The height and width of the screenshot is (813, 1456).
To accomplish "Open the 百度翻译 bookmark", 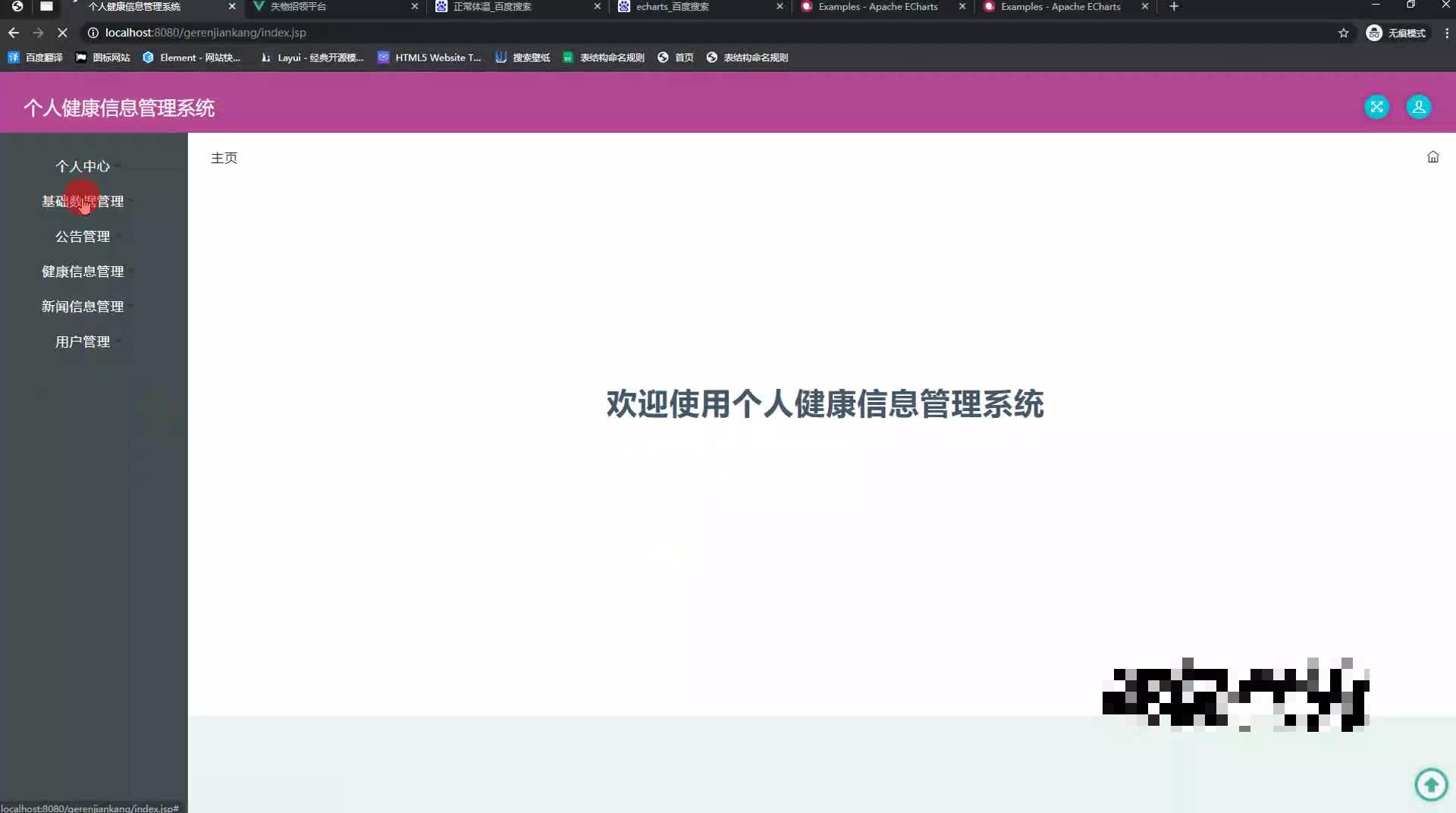I will point(35,58).
